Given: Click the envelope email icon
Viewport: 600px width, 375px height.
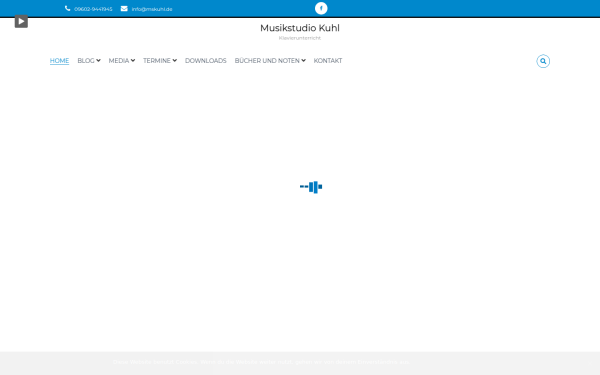Looking at the screenshot, I should click(x=124, y=8).
